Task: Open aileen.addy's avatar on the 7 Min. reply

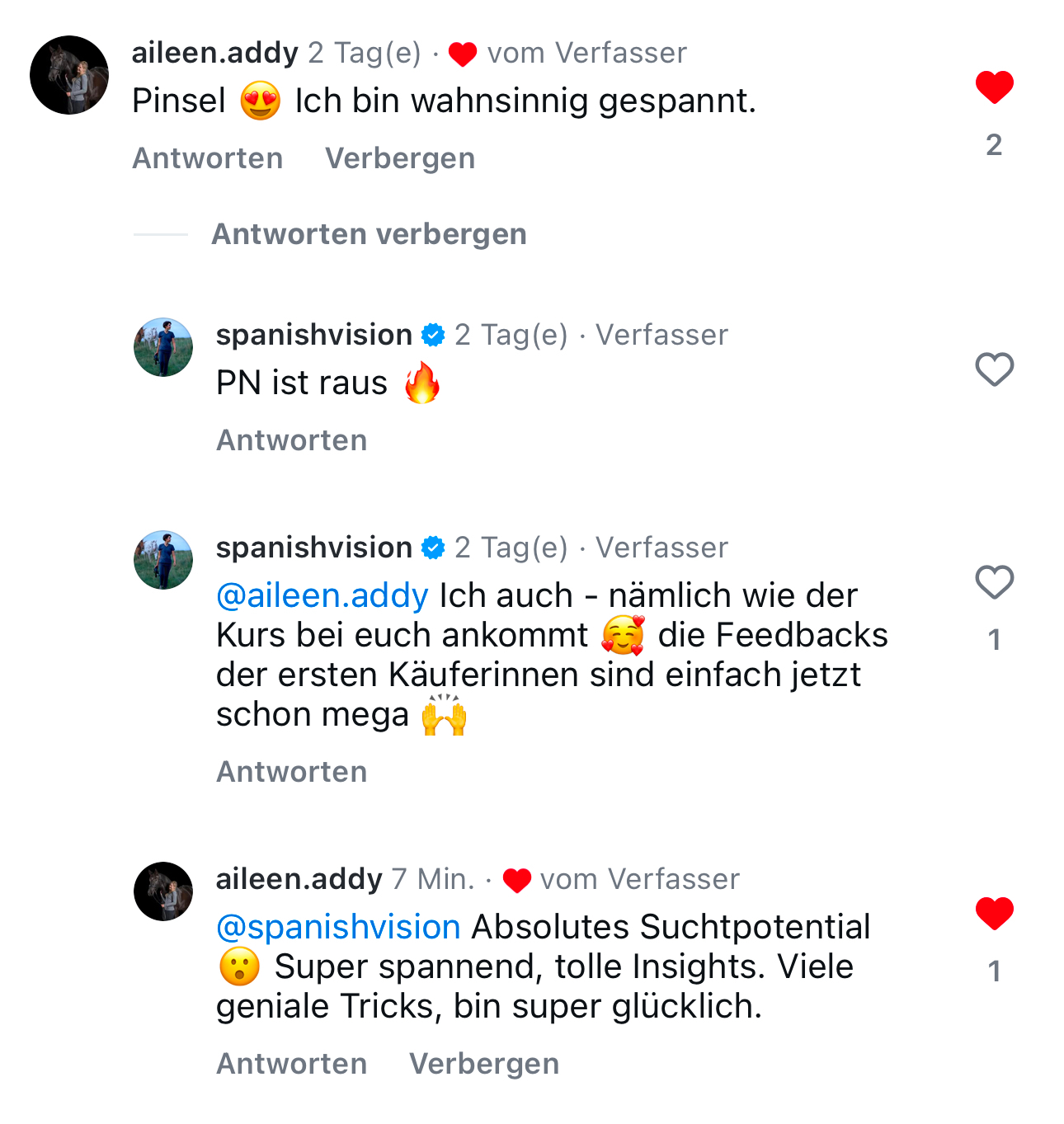Action: (x=163, y=891)
